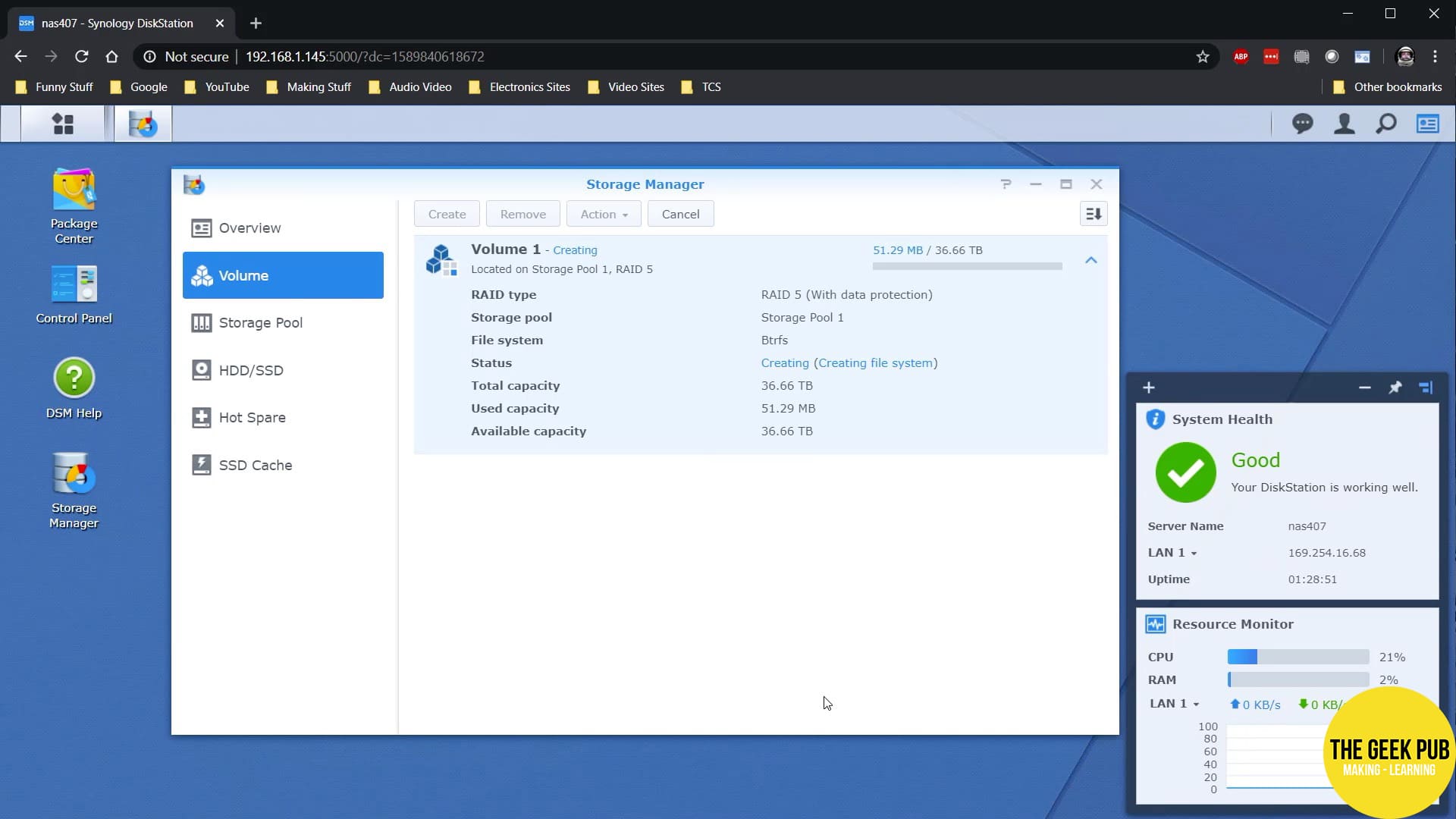1456x819 pixels.
Task: Click the Creating file system status link
Action: [875, 363]
